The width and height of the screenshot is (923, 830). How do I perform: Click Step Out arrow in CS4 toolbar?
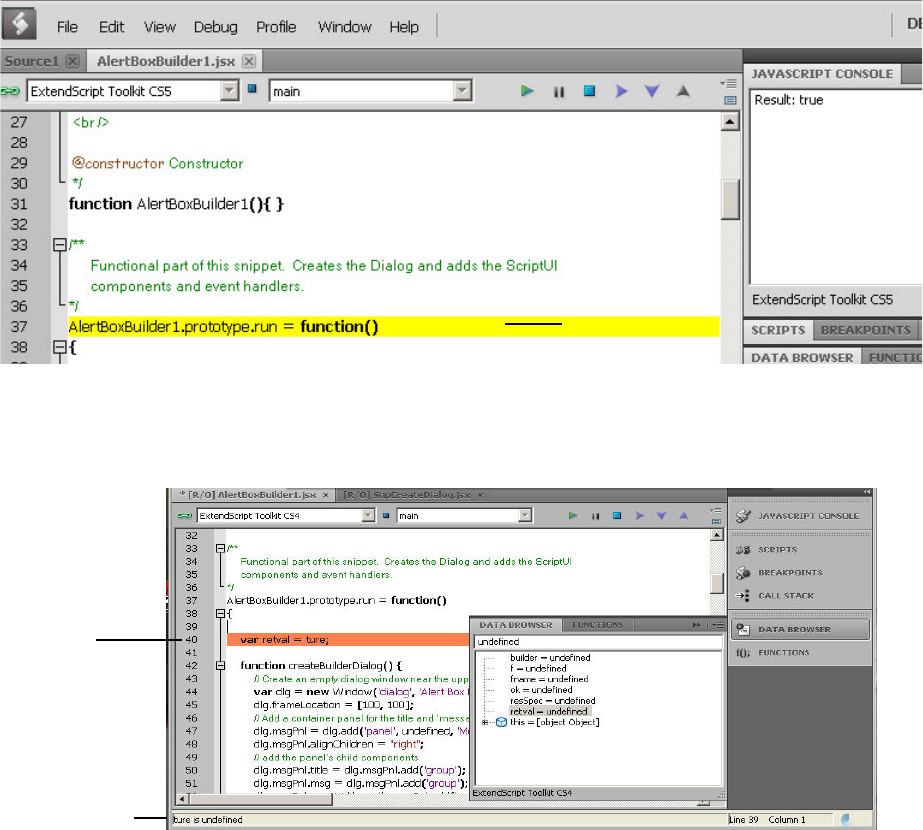[683, 516]
